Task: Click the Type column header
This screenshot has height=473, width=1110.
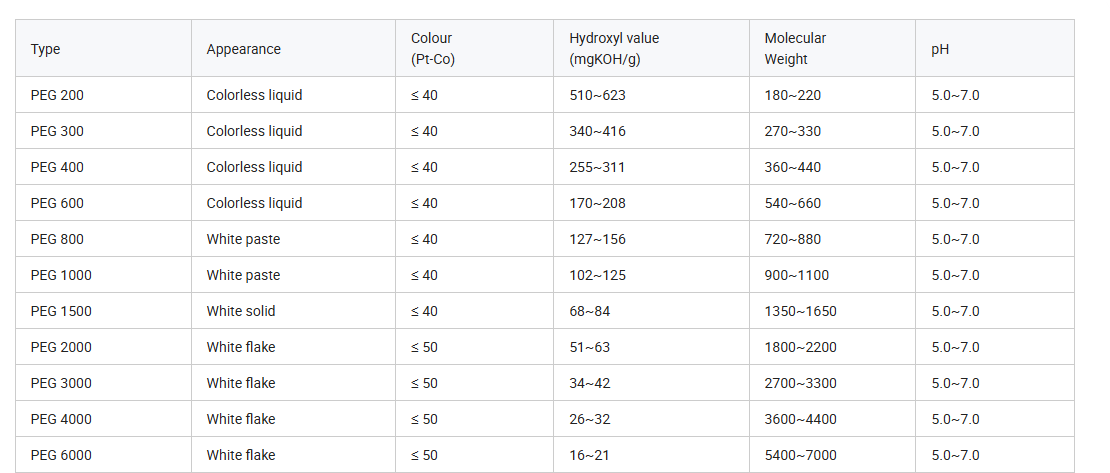Action: [46, 49]
